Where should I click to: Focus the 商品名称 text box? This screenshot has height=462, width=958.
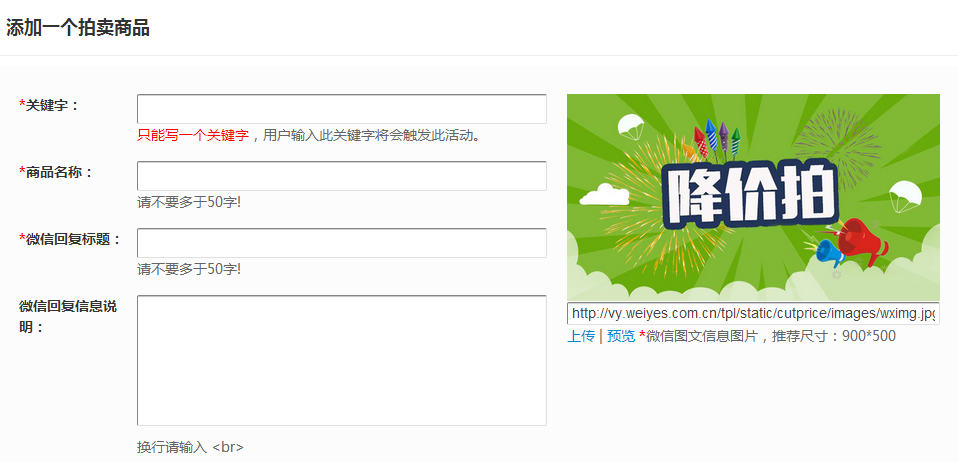point(342,176)
